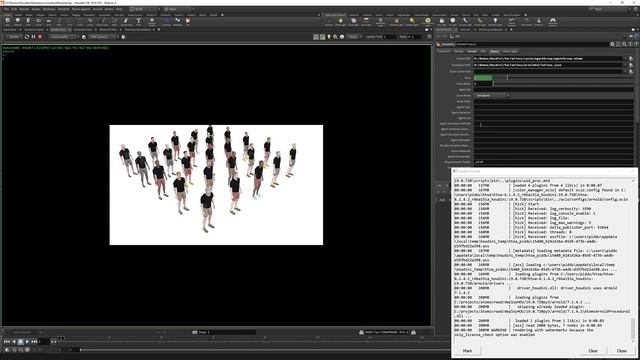The height and width of the screenshot is (360, 640).
Task: Click Close in the console window
Action: coord(622,351)
